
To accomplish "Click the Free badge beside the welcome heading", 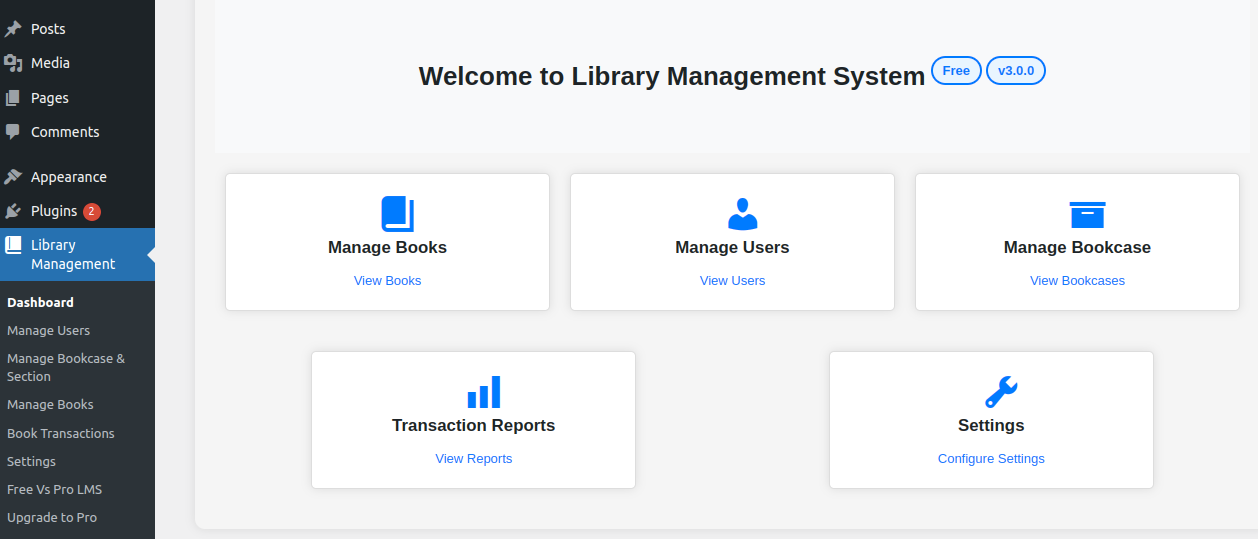I will [x=956, y=71].
